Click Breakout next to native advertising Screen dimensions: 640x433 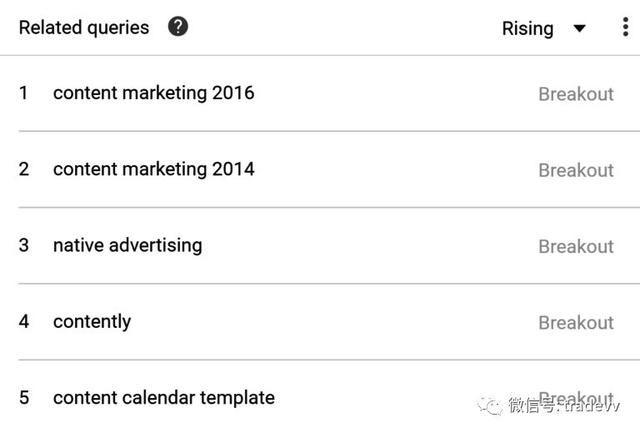pos(576,246)
